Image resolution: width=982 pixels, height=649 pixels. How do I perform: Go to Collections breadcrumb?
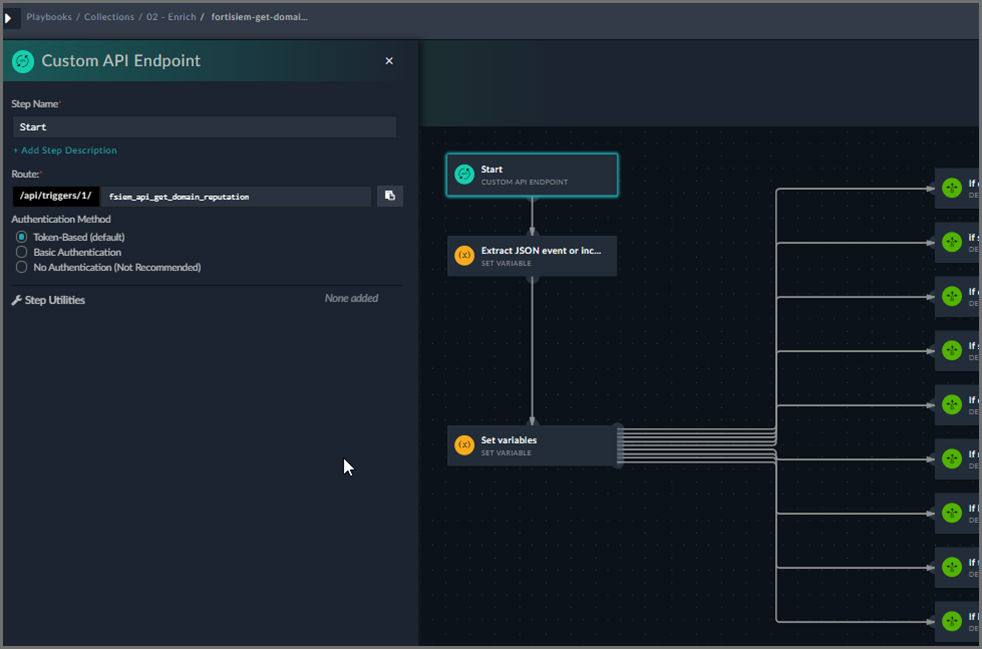coord(109,17)
